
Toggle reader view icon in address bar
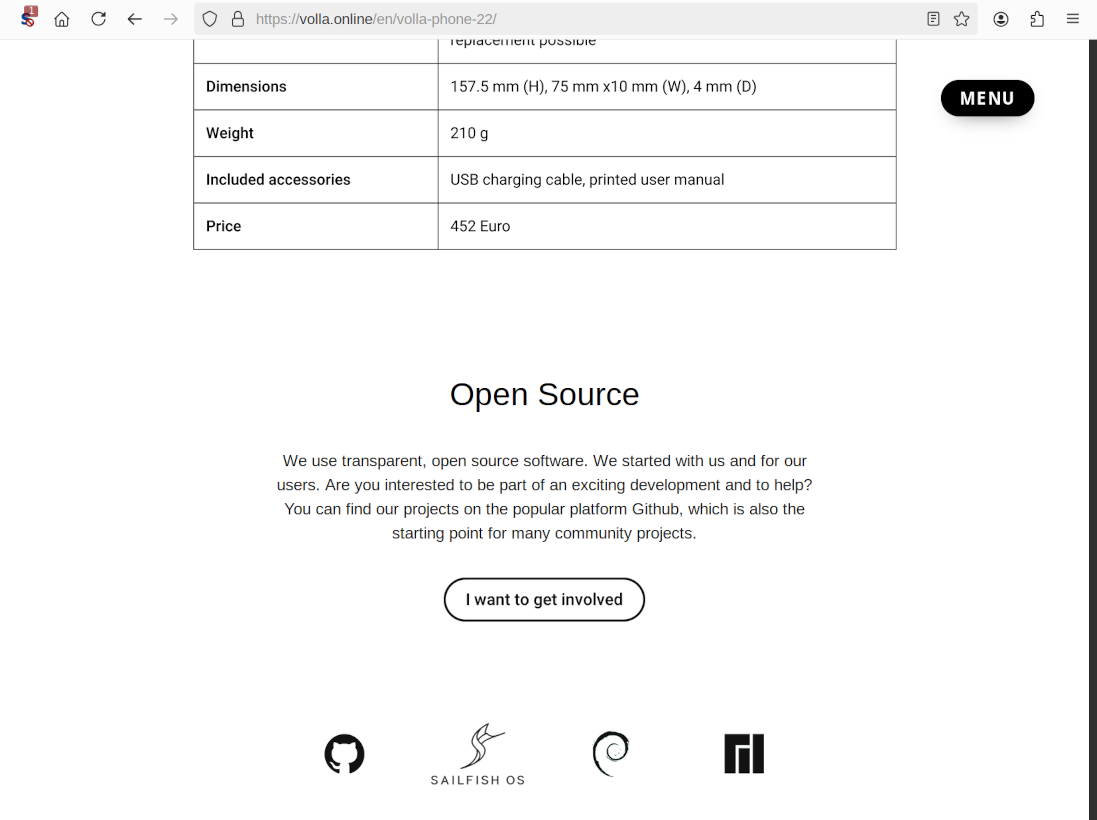(933, 19)
